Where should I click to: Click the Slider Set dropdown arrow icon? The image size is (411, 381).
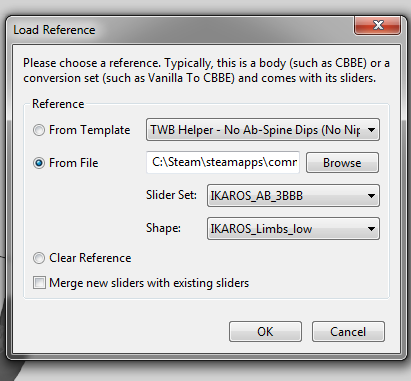tap(371, 196)
